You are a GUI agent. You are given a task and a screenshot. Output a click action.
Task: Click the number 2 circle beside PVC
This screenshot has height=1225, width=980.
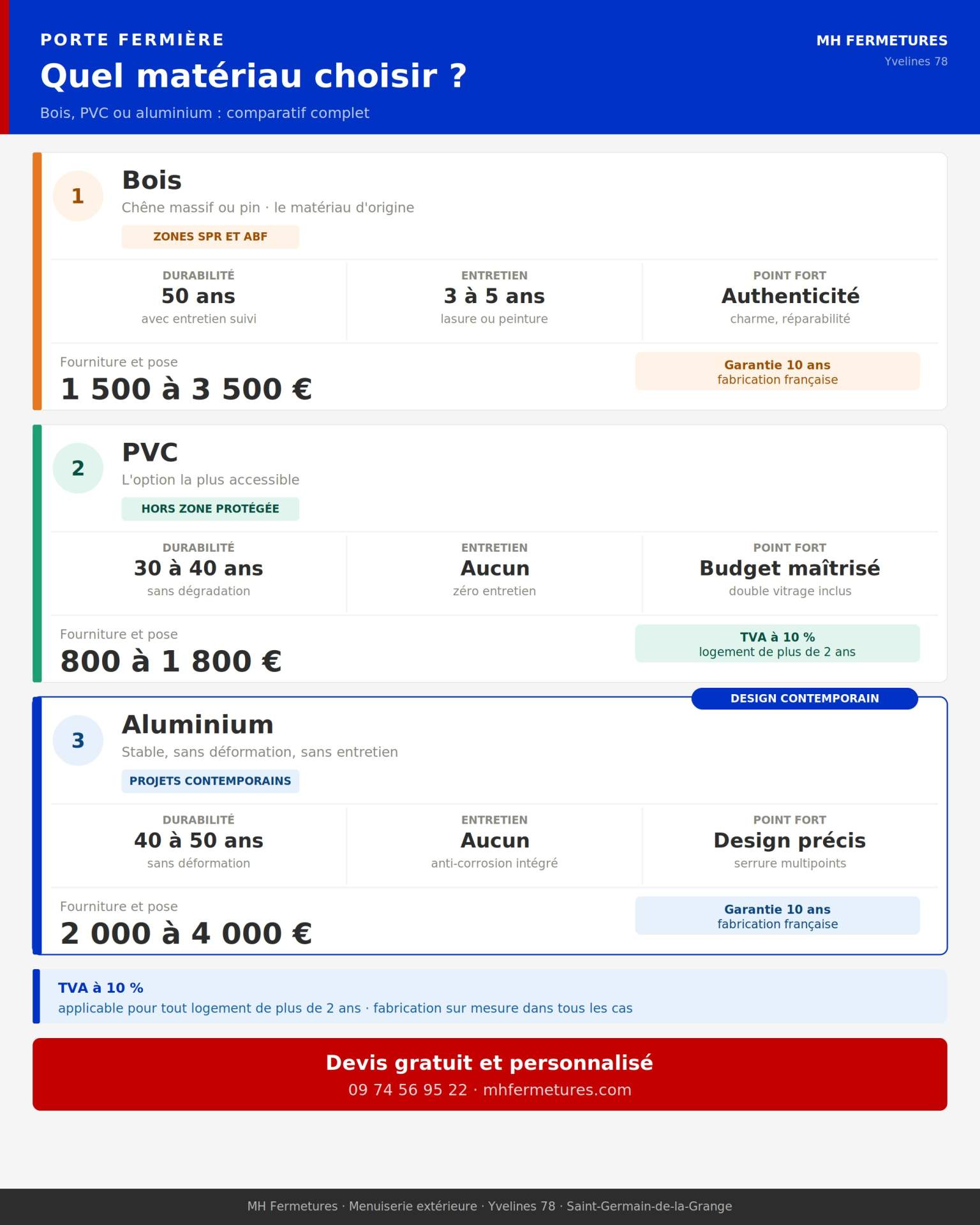click(78, 468)
